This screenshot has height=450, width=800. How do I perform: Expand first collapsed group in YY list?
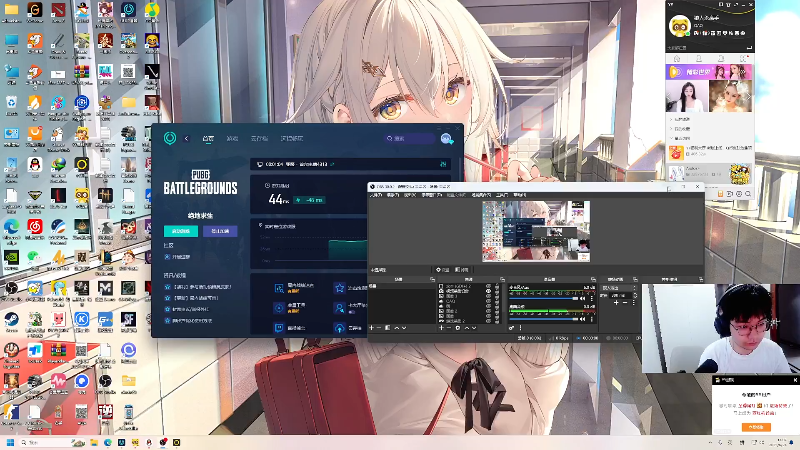tap(671, 119)
